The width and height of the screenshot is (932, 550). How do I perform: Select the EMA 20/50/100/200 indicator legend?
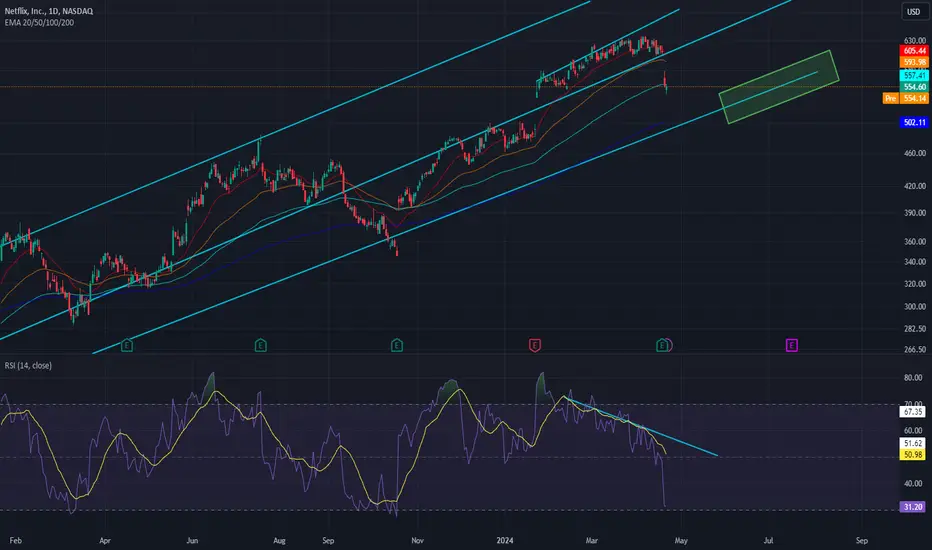point(39,23)
